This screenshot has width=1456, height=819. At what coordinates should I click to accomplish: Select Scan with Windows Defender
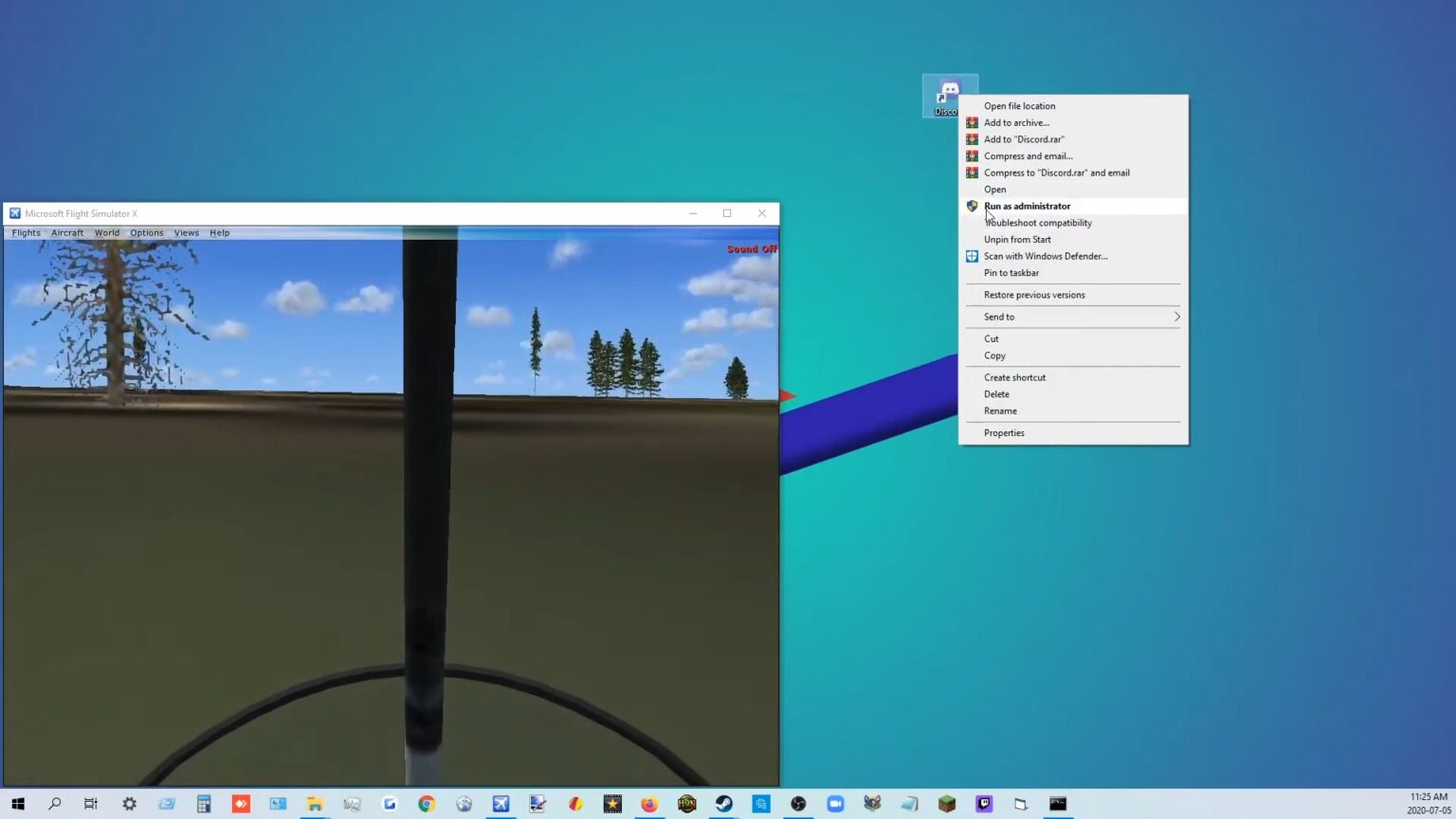(1045, 256)
